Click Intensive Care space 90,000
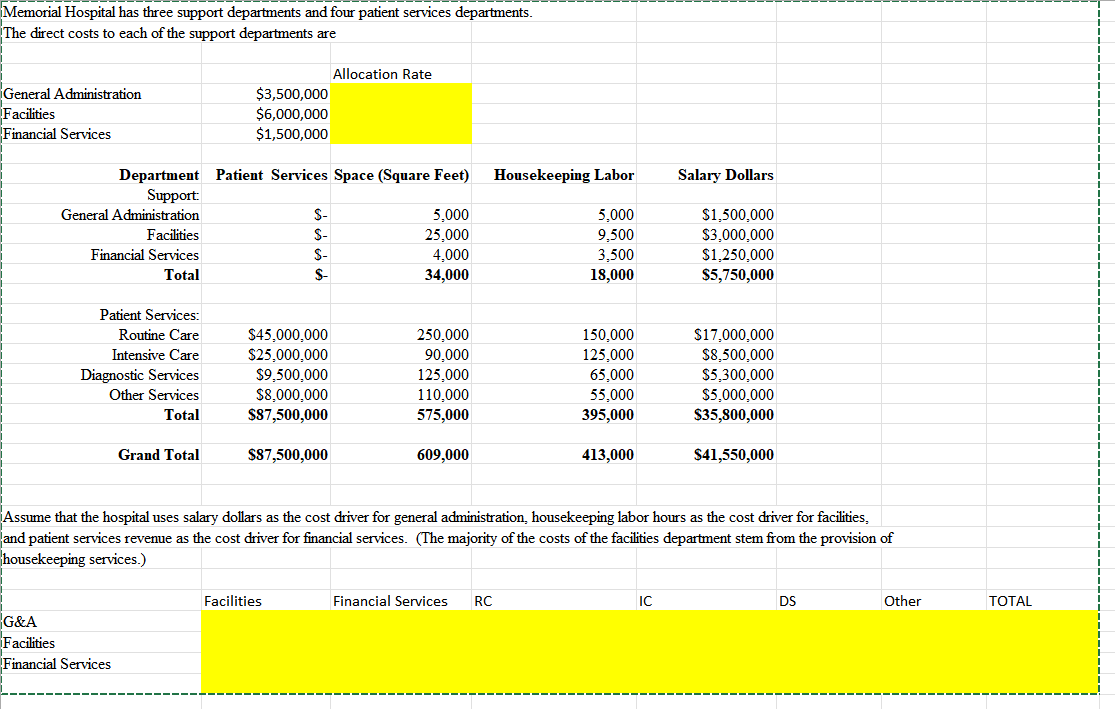 point(447,354)
